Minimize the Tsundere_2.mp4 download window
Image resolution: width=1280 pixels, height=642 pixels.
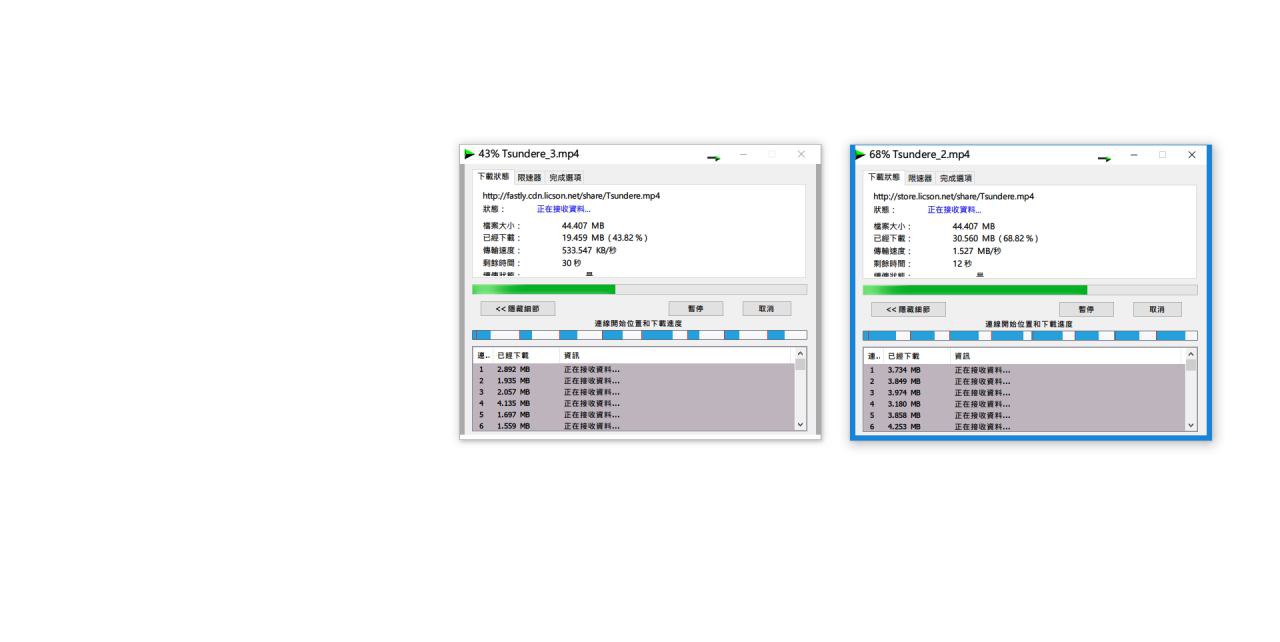click(1133, 155)
